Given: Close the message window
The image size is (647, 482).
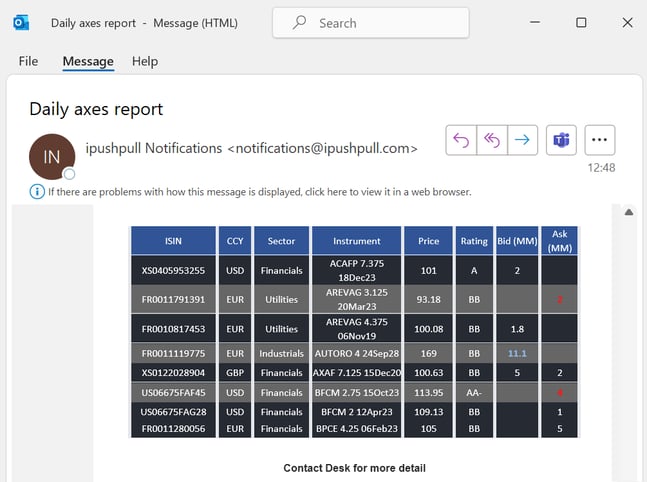Looking at the screenshot, I should [627, 22].
